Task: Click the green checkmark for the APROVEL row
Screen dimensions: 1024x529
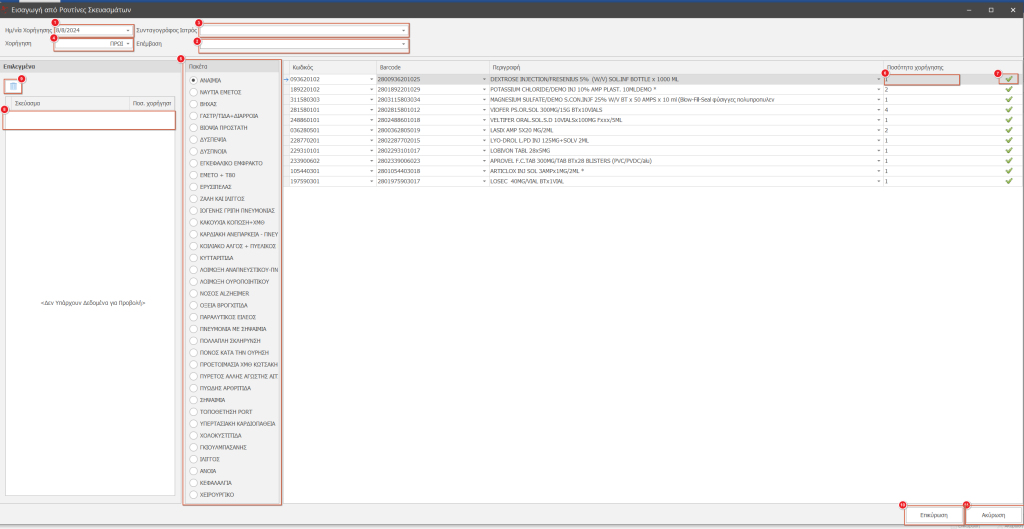Action: coord(1009,160)
